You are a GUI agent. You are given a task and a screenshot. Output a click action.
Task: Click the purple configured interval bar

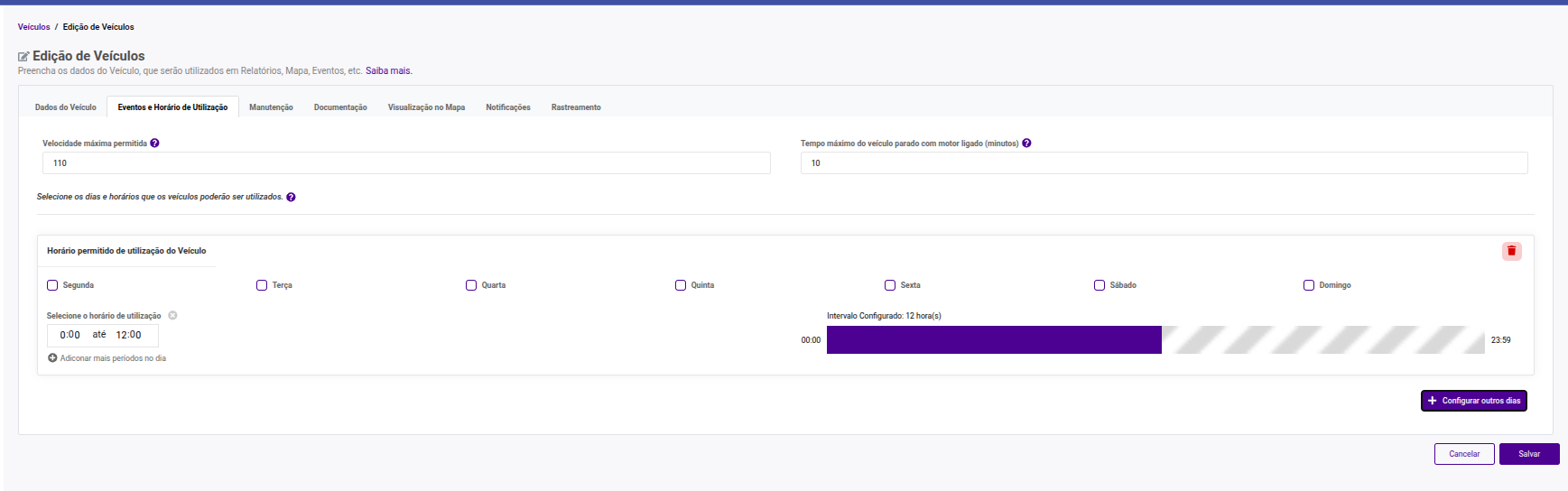pos(994,339)
